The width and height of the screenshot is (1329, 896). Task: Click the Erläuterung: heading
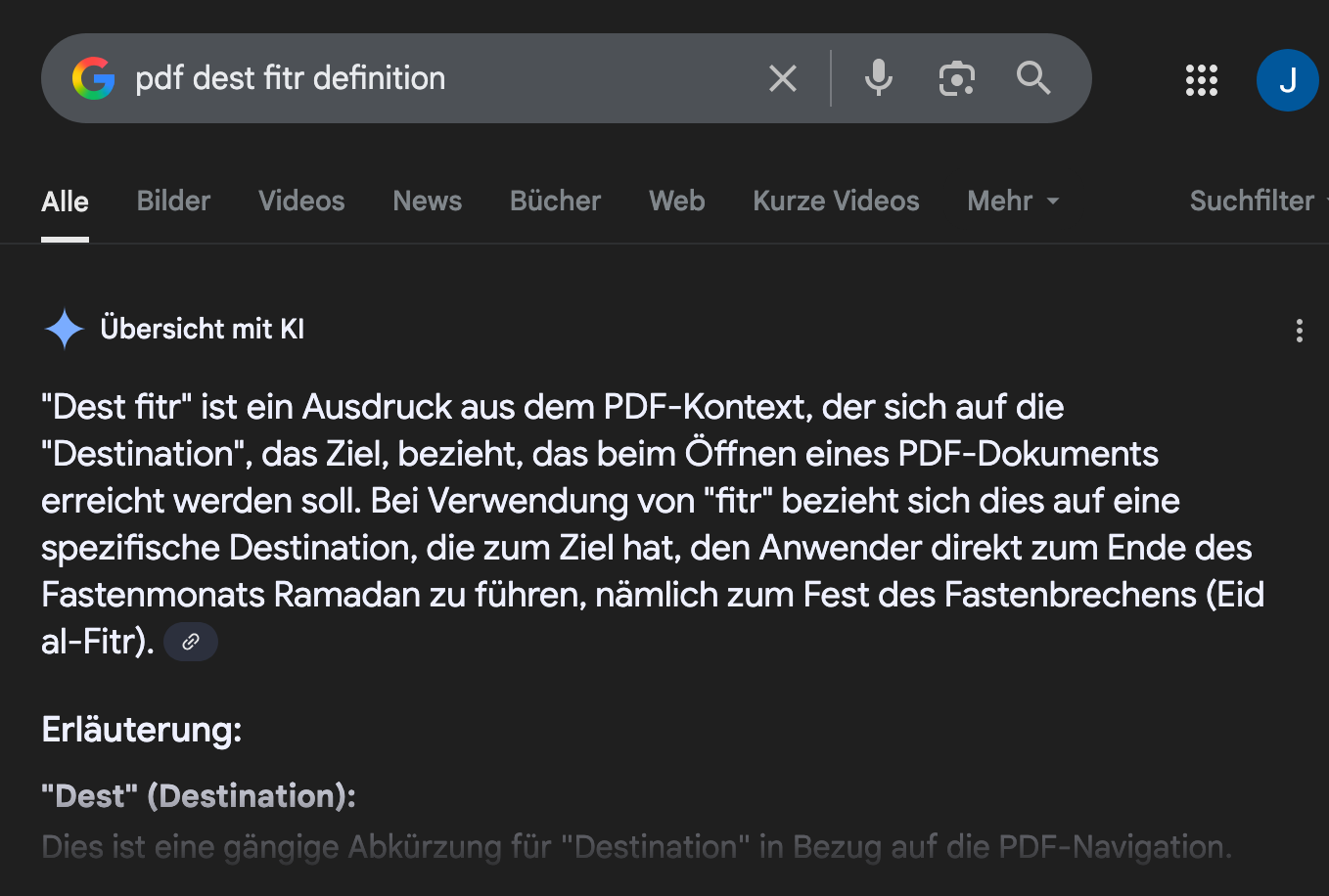click(142, 730)
